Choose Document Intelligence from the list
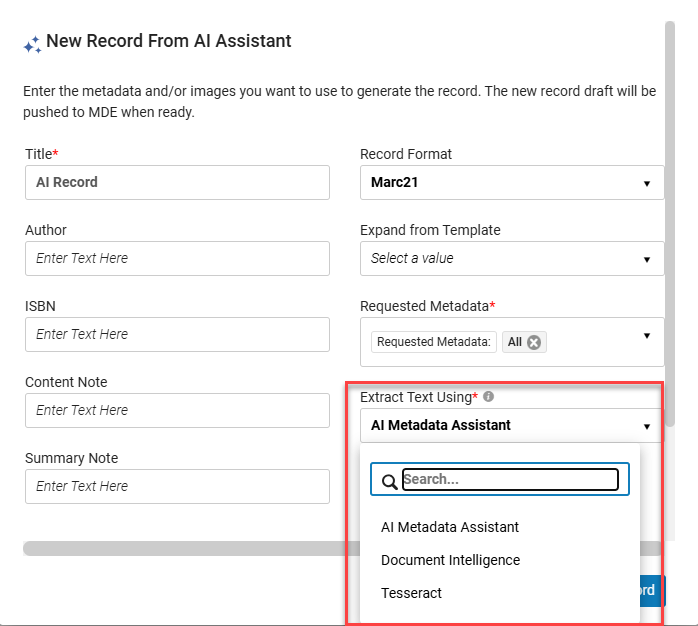This screenshot has width=698, height=626. (x=450, y=560)
